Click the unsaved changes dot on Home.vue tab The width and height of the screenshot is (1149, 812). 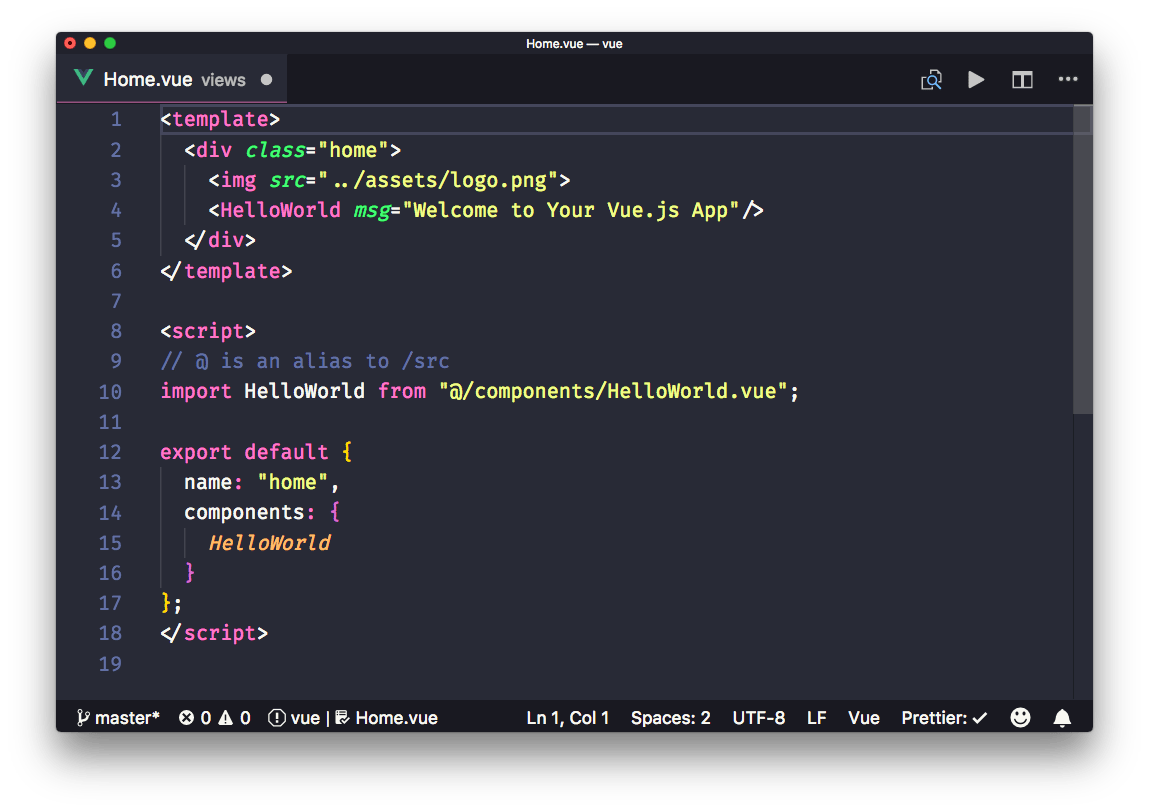(264, 78)
